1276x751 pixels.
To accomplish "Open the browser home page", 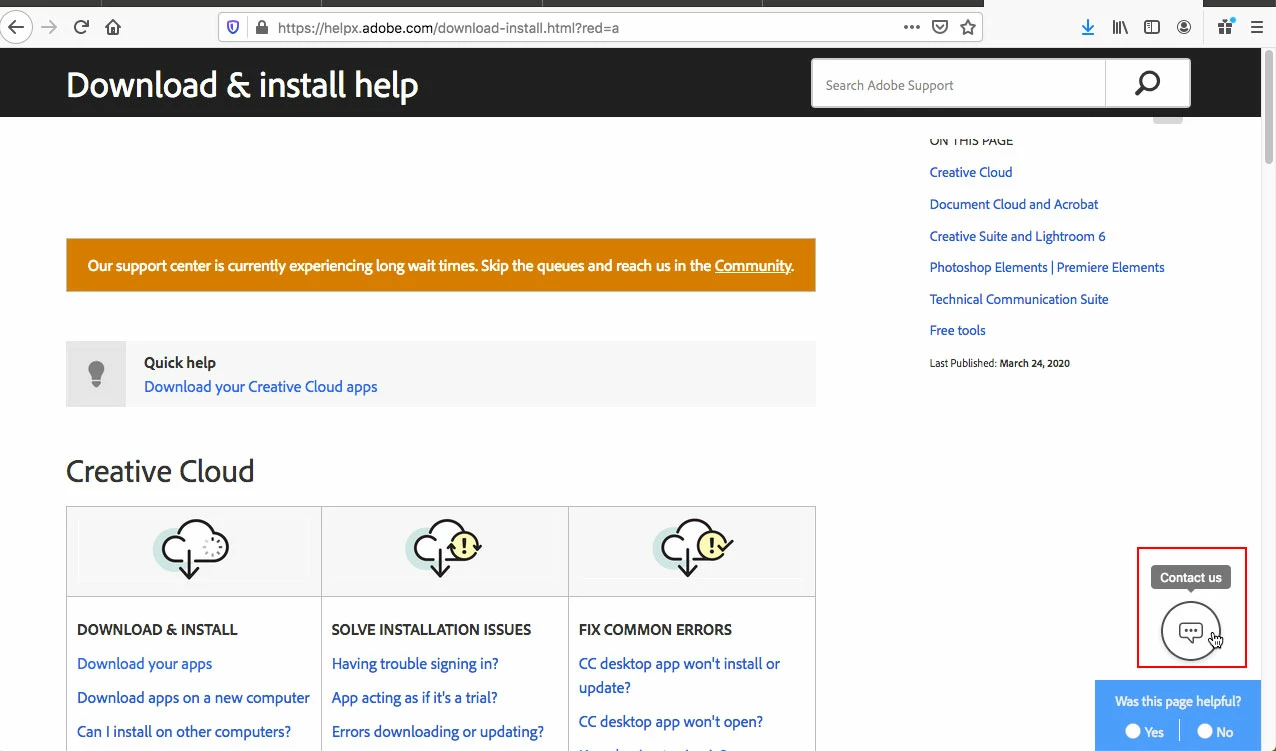I will (113, 27).
